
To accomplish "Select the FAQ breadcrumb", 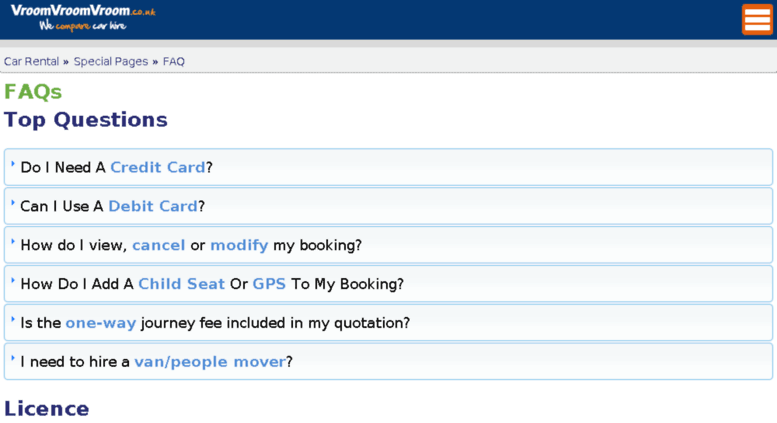I will tap(173, 61).
